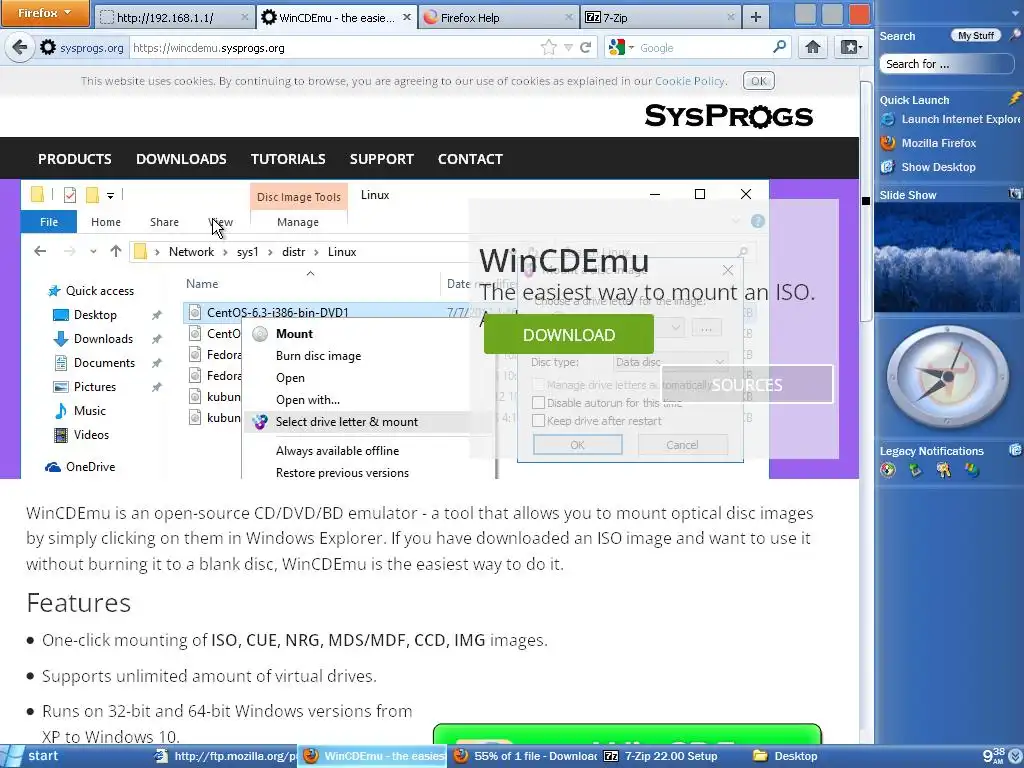
Task: Go back with the browser Back arrow
Action: pyautogui.click(x=20, y=48)
